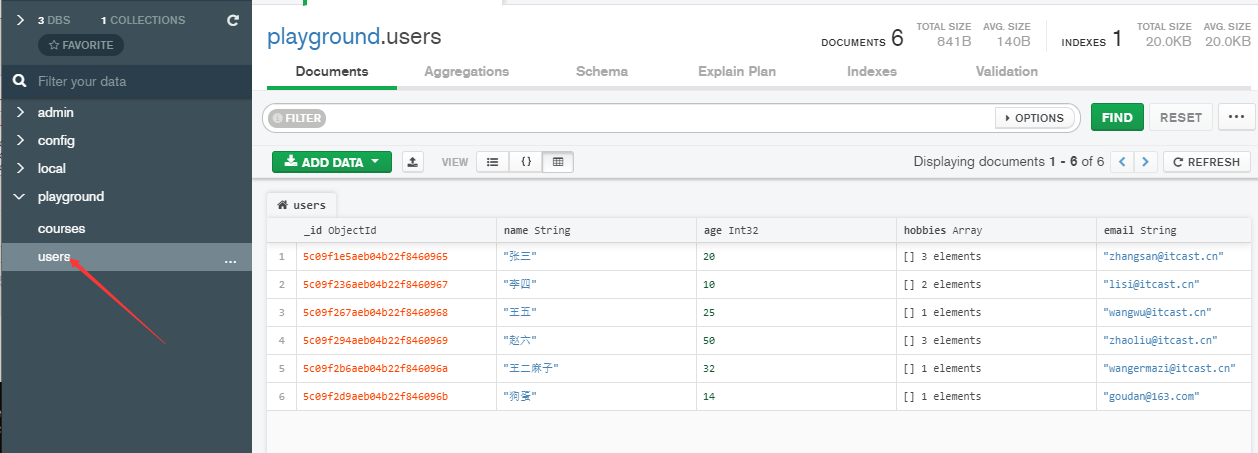Click the name String column header
Viewport: 1258px width, 453px height.
coord(596,230)
